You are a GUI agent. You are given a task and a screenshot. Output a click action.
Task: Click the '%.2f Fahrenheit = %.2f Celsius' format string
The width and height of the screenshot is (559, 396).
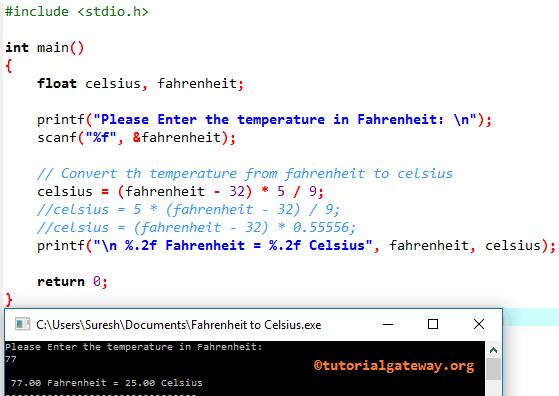click(233, 246)
